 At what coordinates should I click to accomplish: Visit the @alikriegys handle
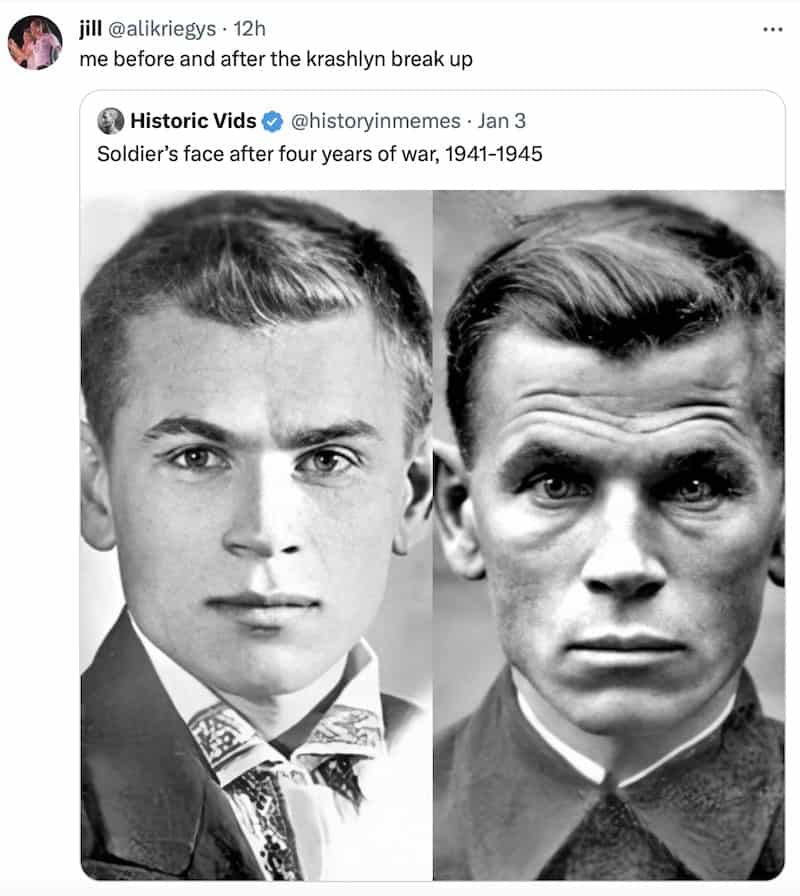162,29
